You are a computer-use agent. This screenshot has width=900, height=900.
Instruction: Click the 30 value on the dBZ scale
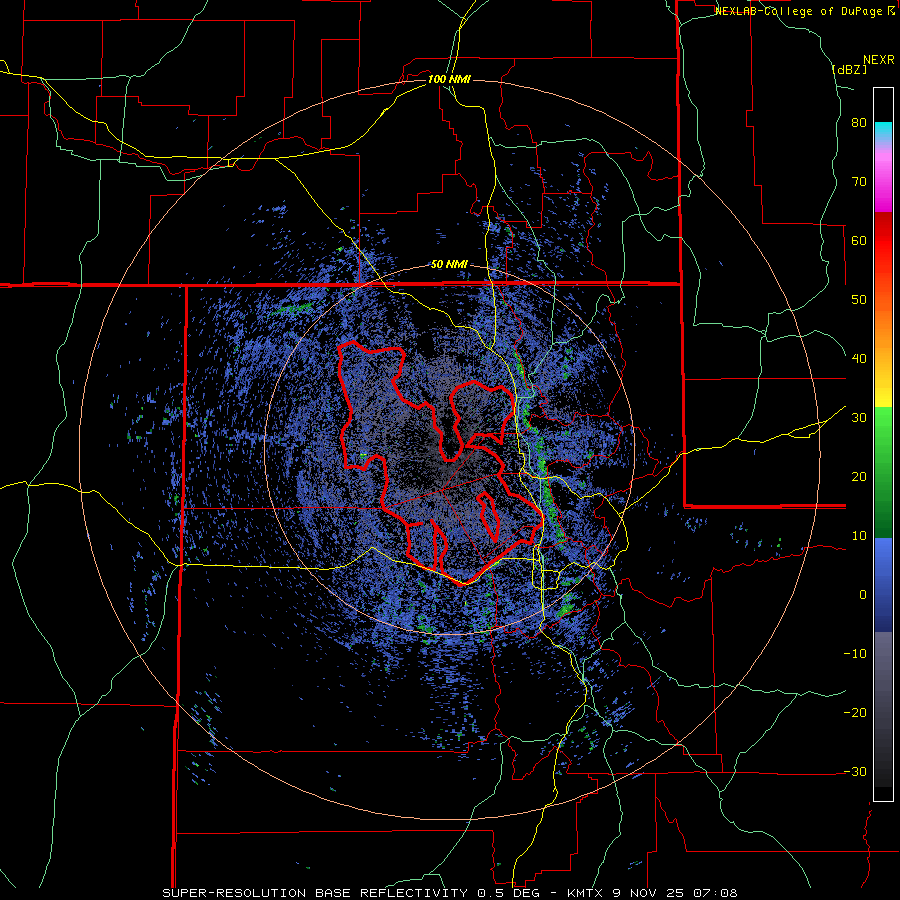point(859,418)
